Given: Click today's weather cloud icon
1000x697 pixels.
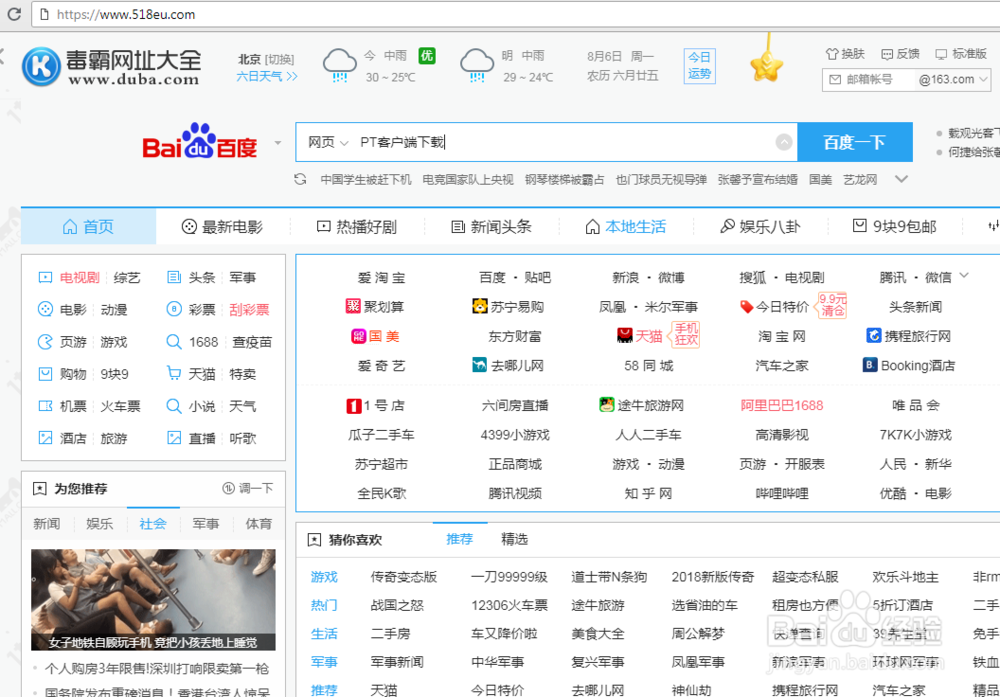Looking at the screenshot, I should point(340,62).
